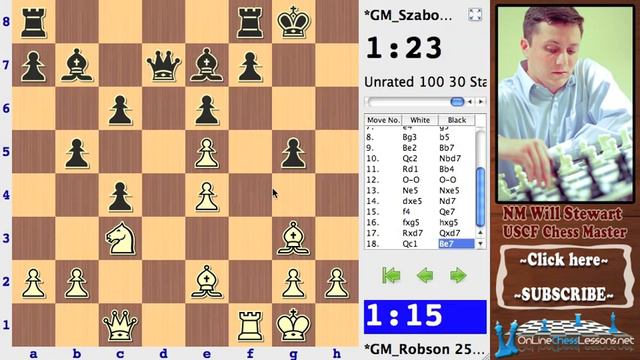
Task: Click the white clock showing 1:15
Action: [425, 316]
